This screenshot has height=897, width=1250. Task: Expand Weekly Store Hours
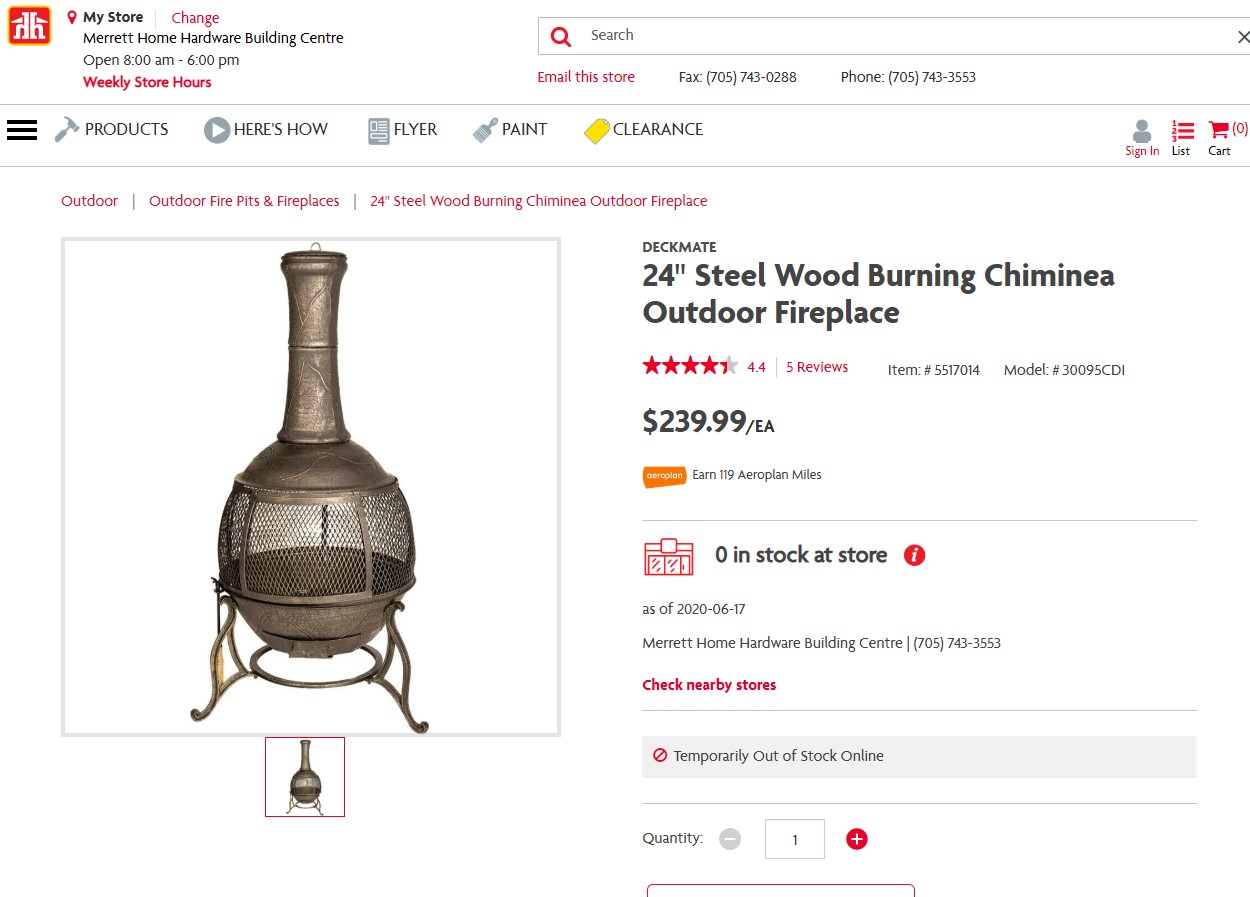click(147, 82)
